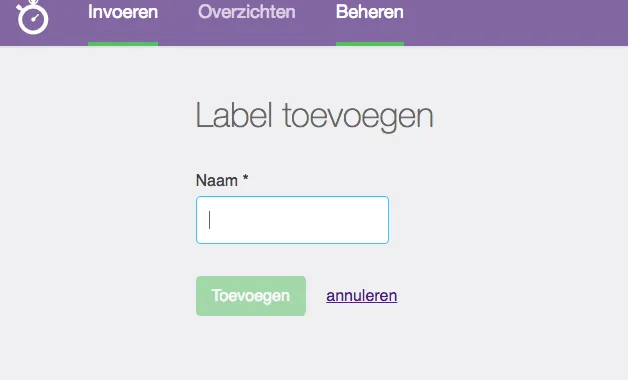Click the green underline beneath Beheren

point(370,44)
